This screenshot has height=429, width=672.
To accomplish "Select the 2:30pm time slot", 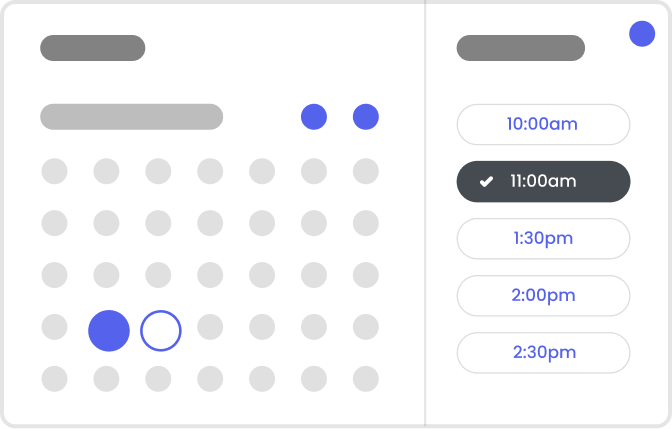I will tap(543, 353).
